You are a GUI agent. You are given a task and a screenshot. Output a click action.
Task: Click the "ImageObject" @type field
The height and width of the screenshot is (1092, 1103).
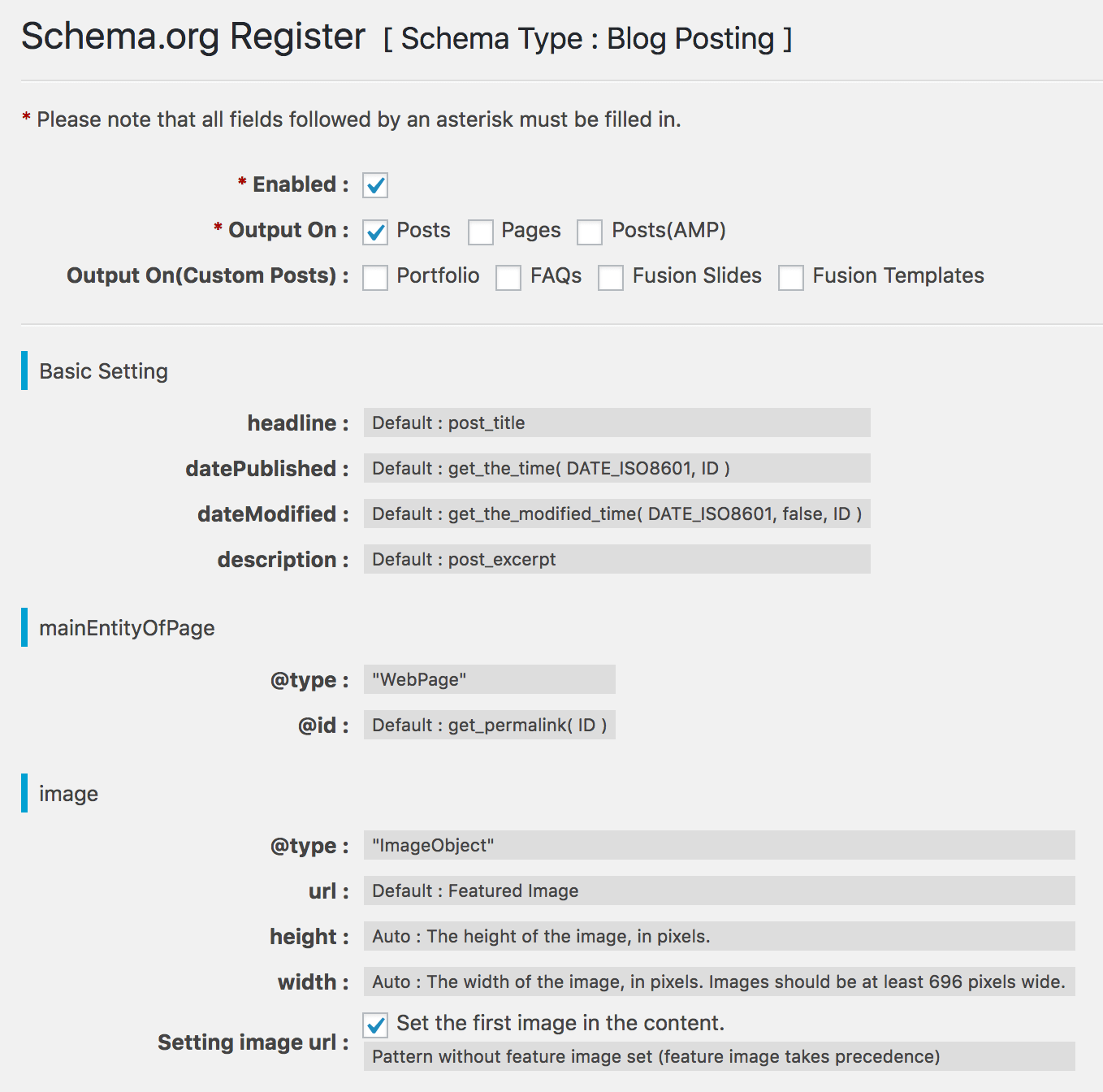[x=719, y=845]
